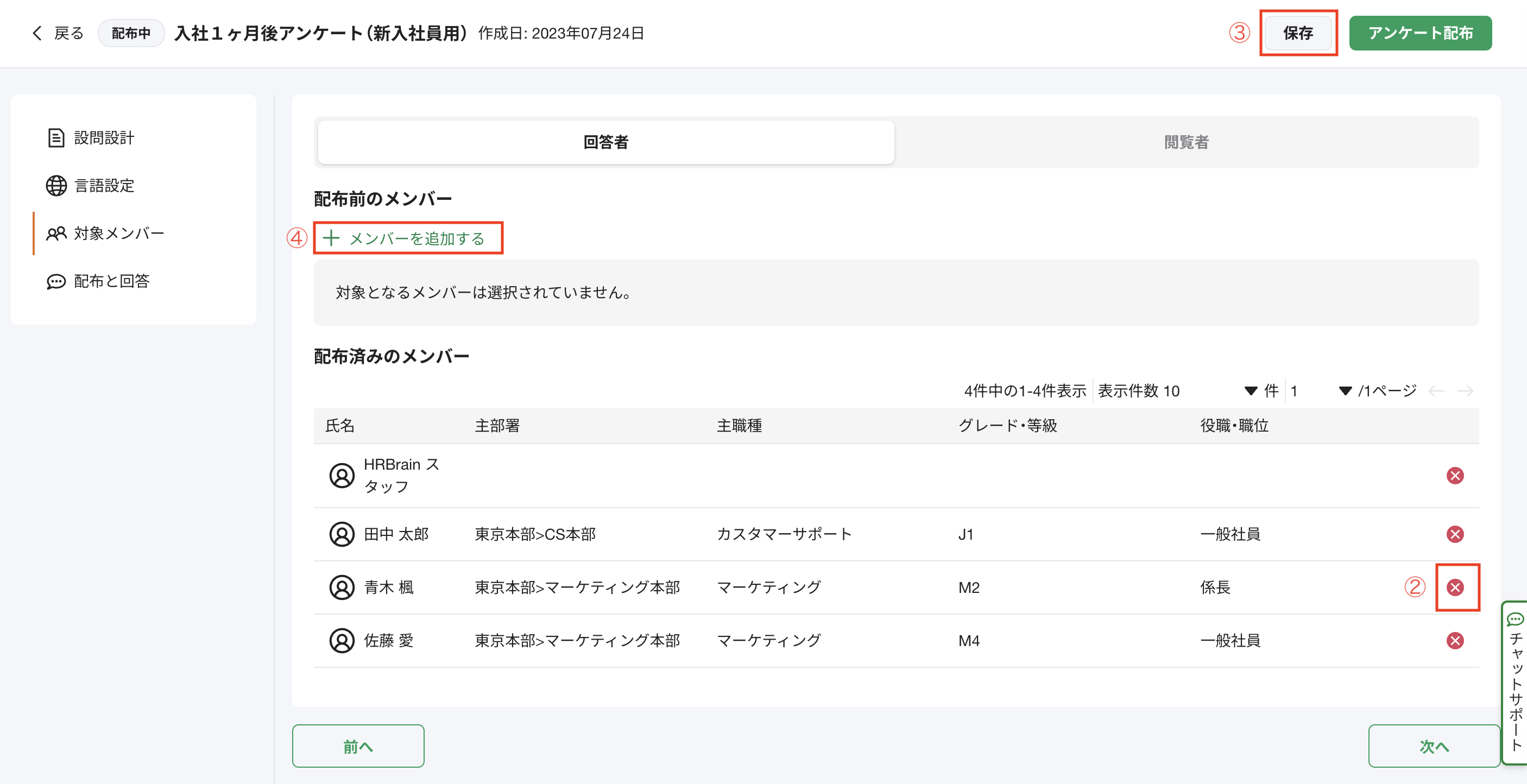Viewport: 1527px width, 784px height.
Task: Click avatar icon of 田中 太郎
Action: [x=342, y=534]
